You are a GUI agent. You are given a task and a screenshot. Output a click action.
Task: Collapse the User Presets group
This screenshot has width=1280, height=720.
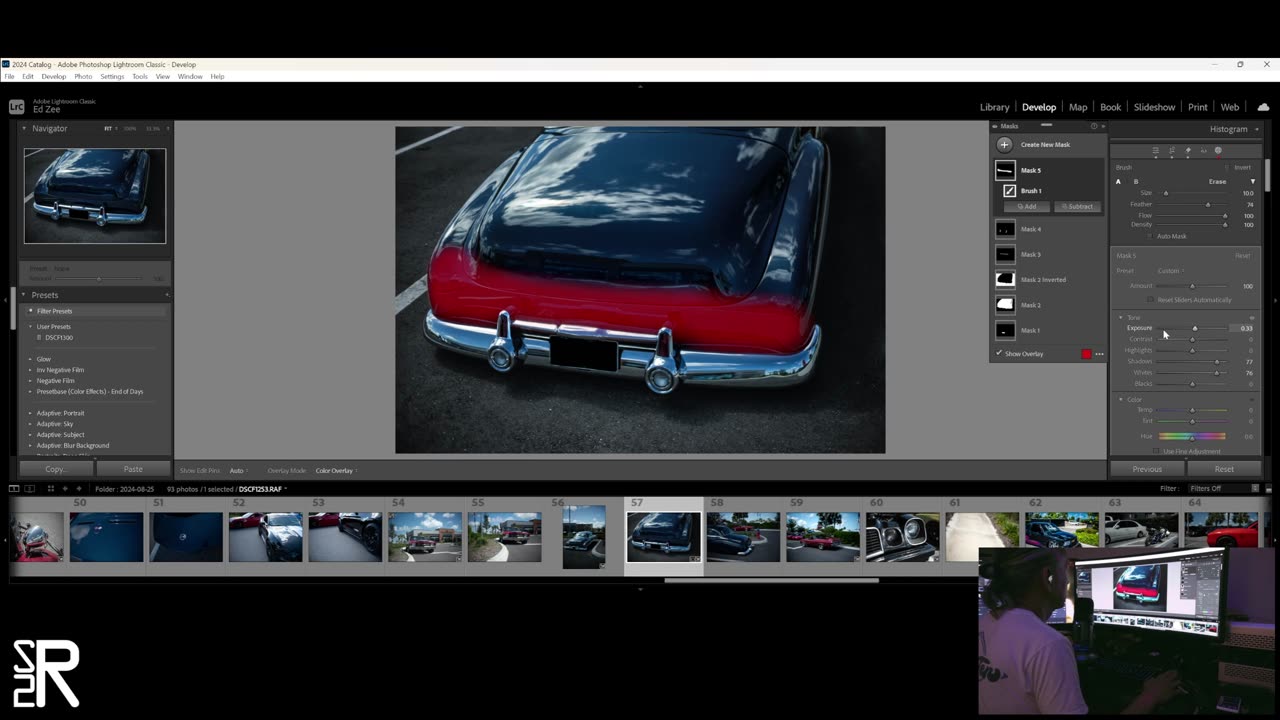pos(30,326)
